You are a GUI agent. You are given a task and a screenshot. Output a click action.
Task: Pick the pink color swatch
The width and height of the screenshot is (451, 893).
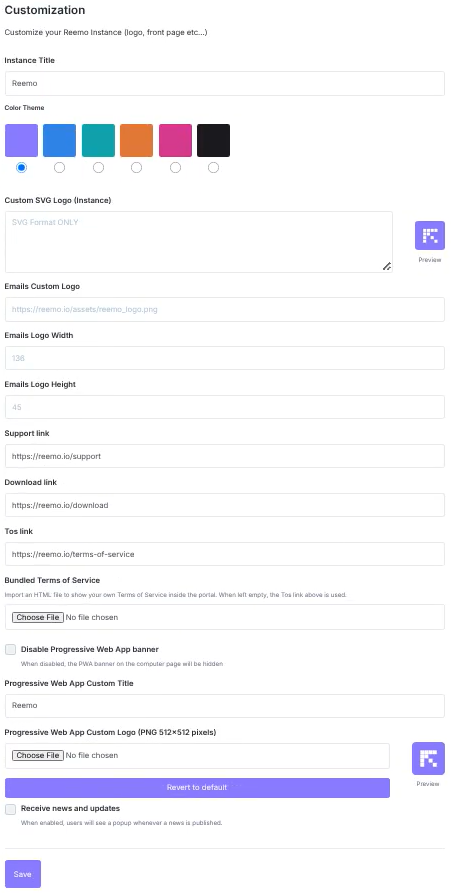click(x=175, y=140)
